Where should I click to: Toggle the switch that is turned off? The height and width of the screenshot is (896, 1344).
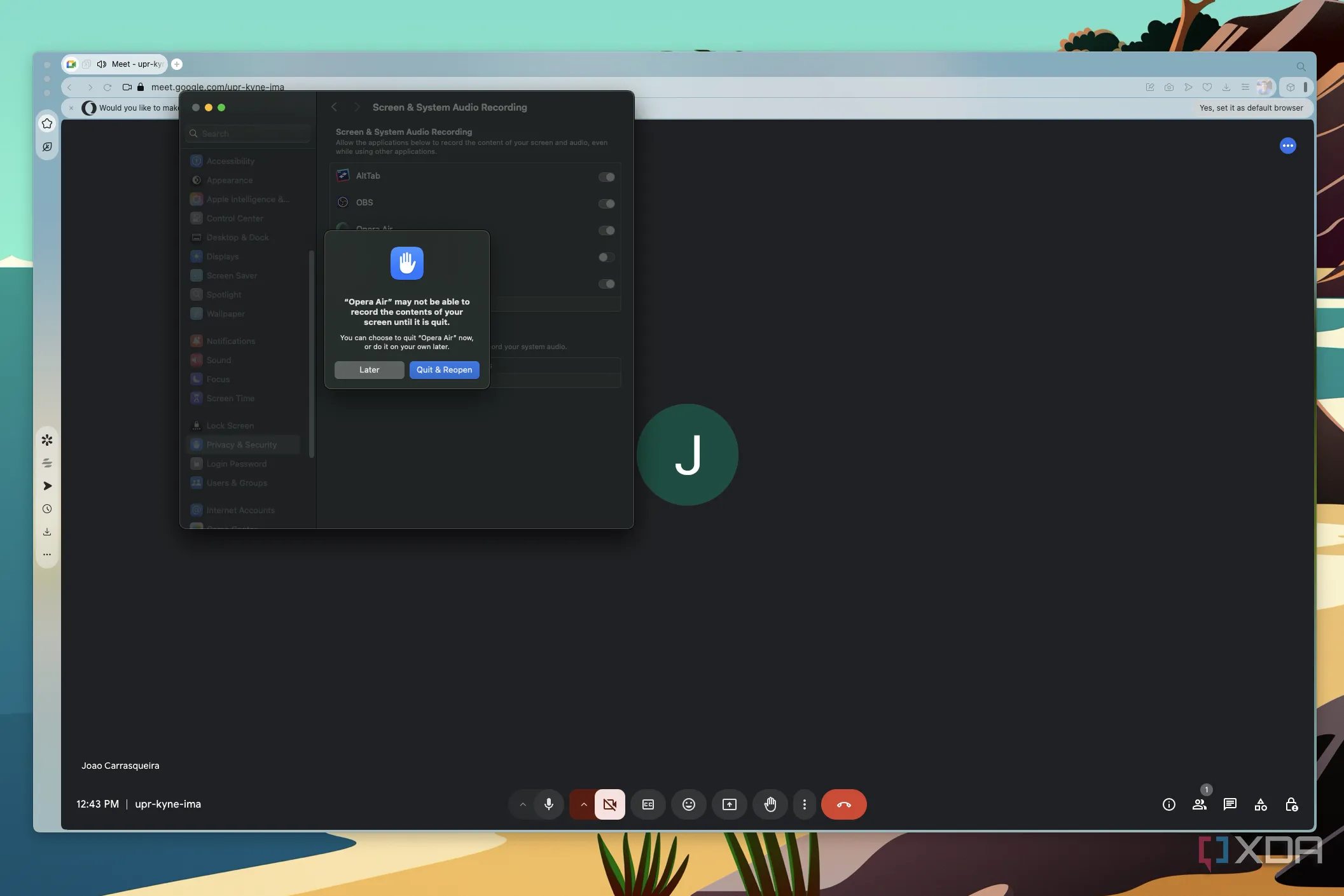point(606,257)
